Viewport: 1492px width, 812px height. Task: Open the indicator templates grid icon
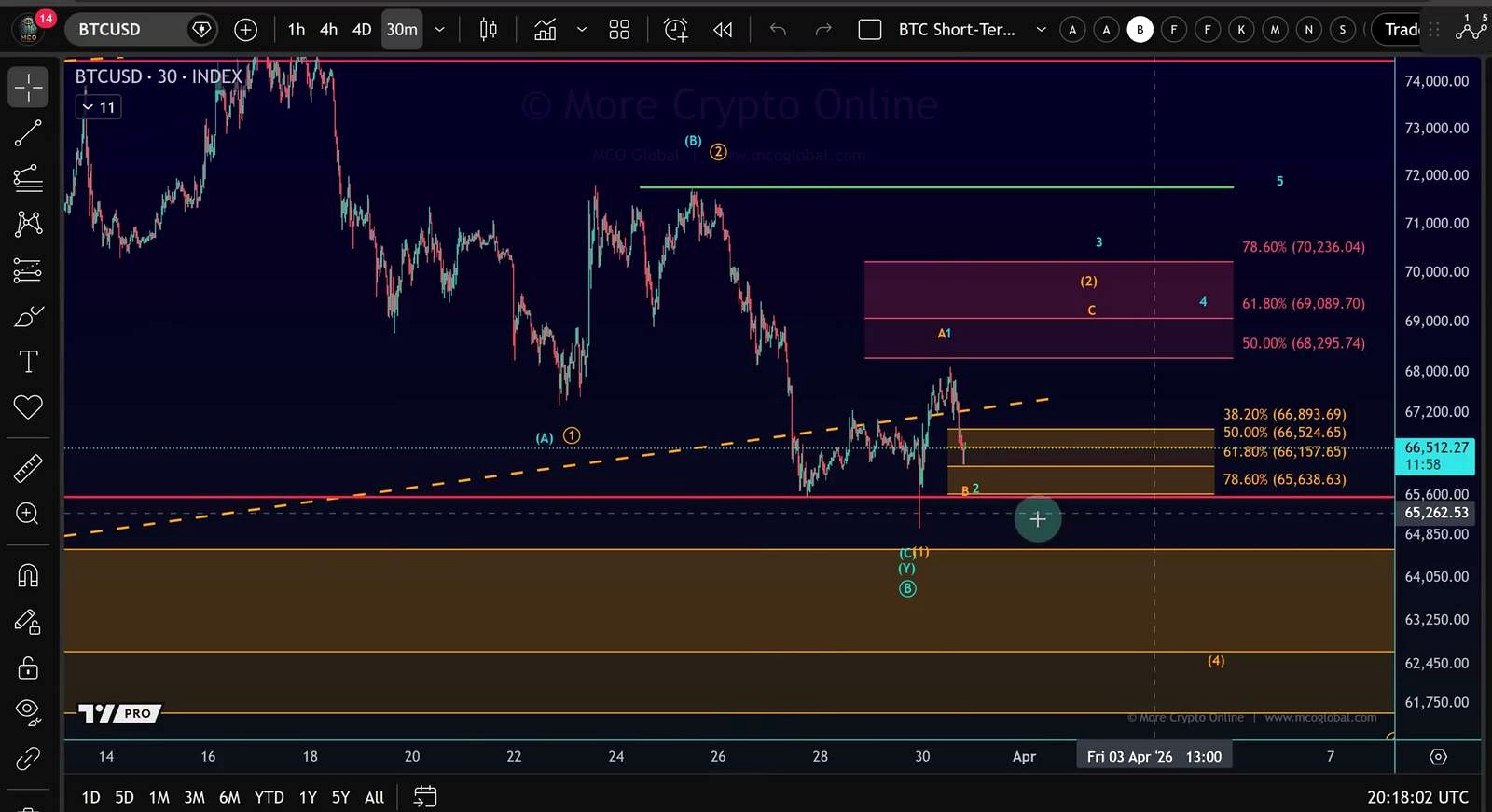point(619,30)
